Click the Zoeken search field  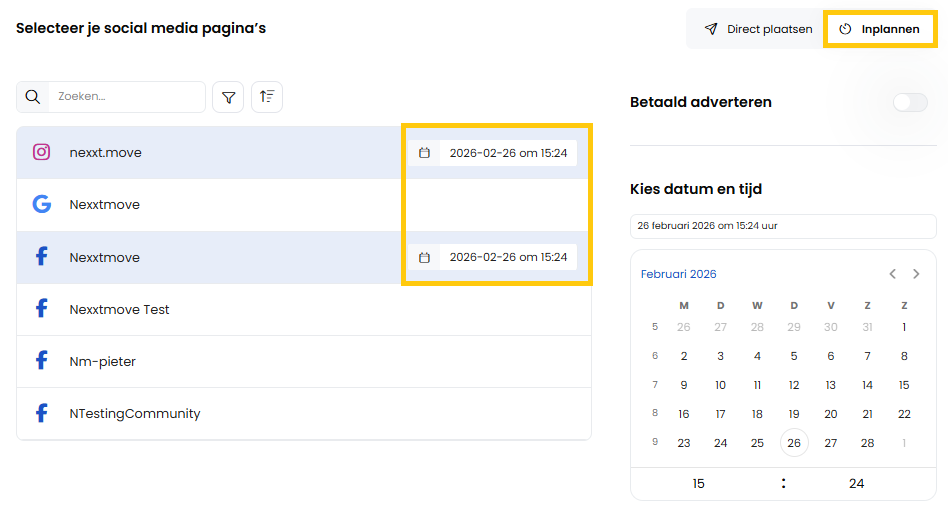[x=126, y=97]
